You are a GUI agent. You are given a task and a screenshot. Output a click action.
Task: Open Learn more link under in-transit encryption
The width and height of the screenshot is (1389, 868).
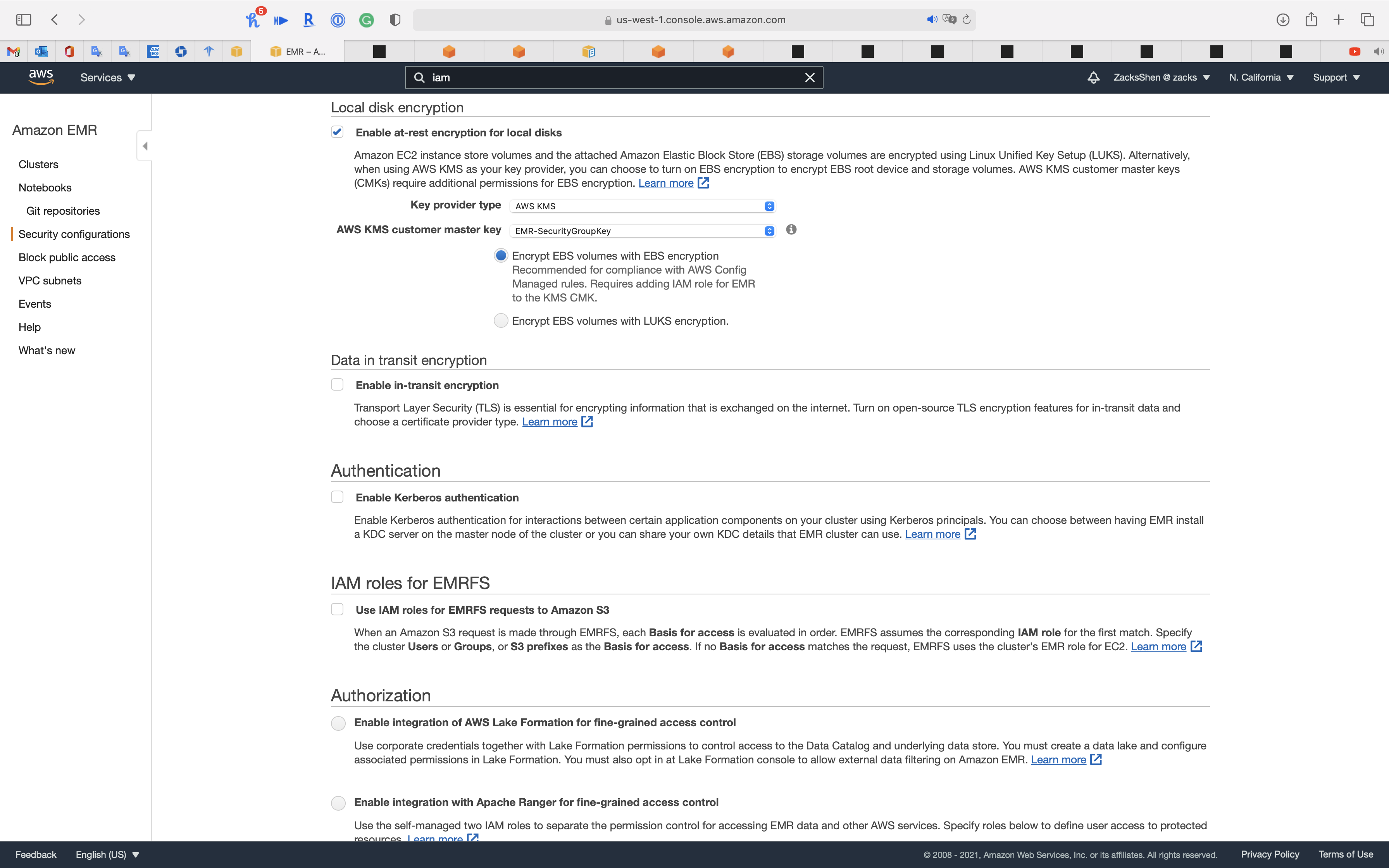click(549, 422)
